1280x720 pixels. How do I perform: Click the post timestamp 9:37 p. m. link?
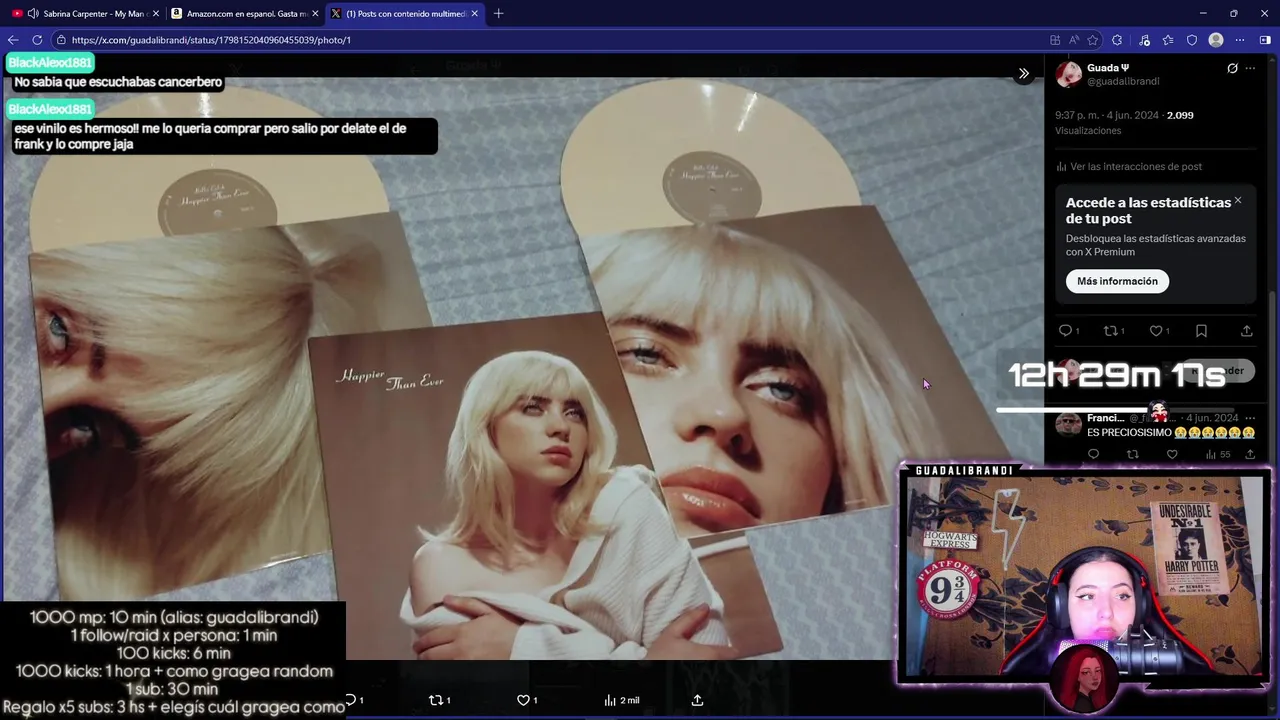[x=1107, y=115]
